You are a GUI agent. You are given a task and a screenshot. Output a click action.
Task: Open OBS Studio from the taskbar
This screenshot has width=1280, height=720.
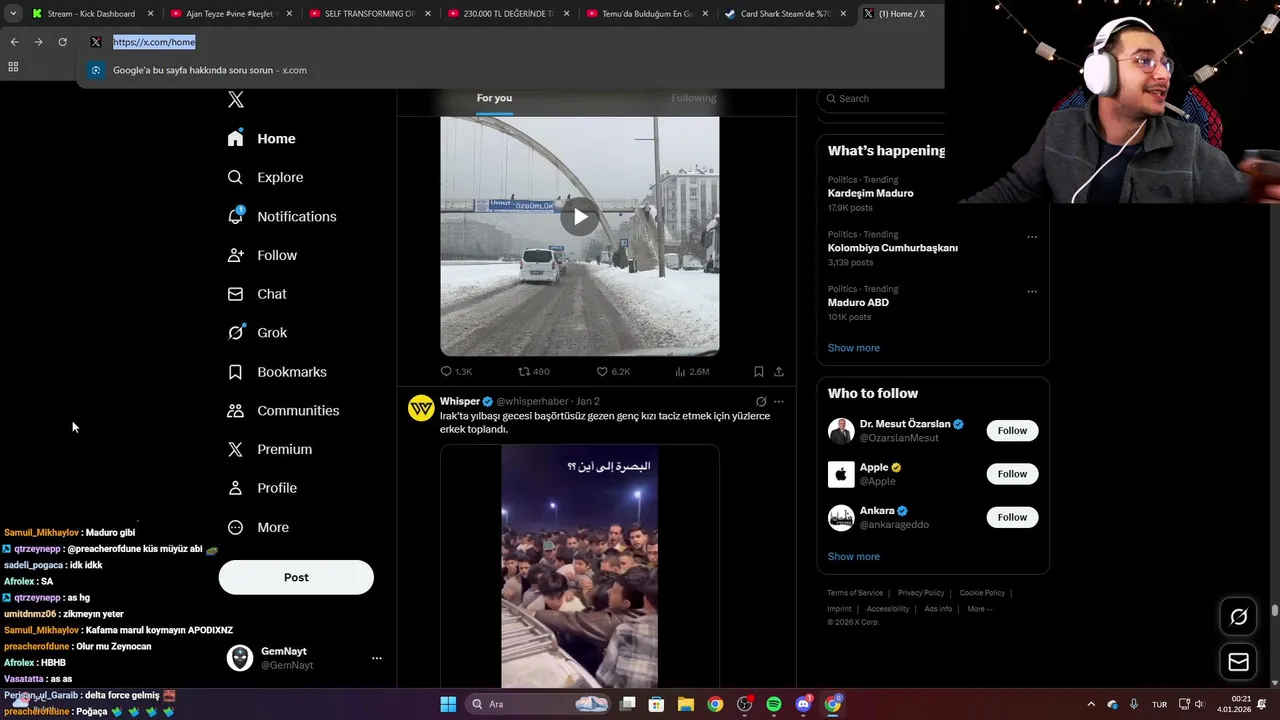(x=745, y=704)
